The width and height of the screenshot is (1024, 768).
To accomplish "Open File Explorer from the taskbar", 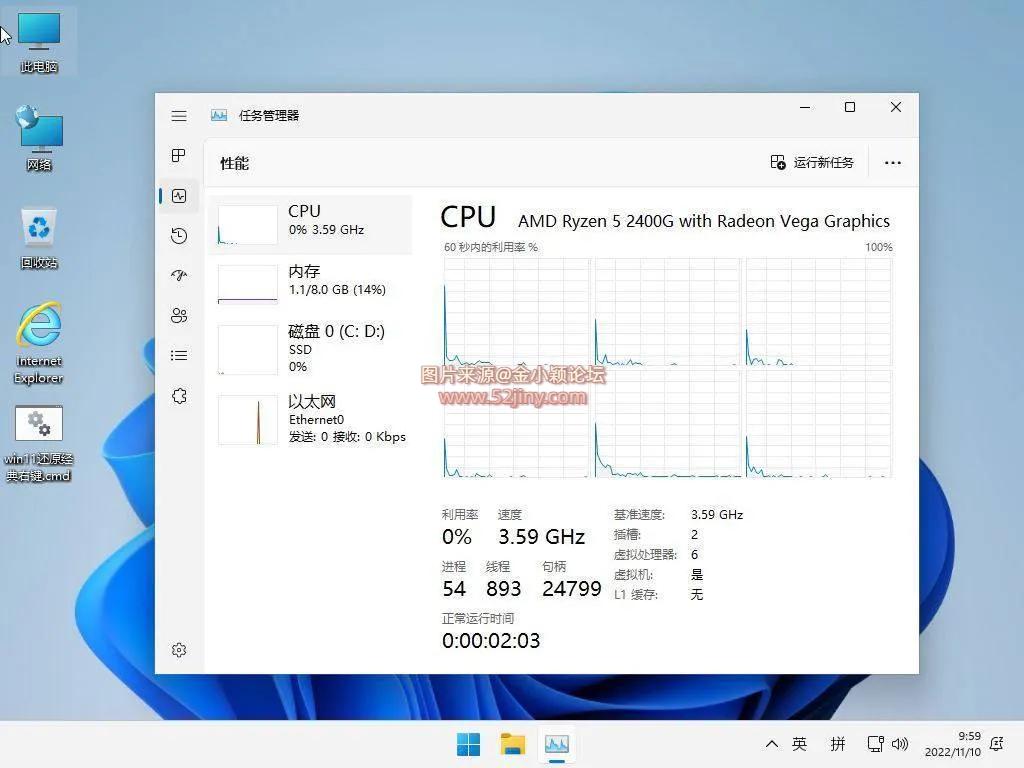I will (x=513, y=744).
